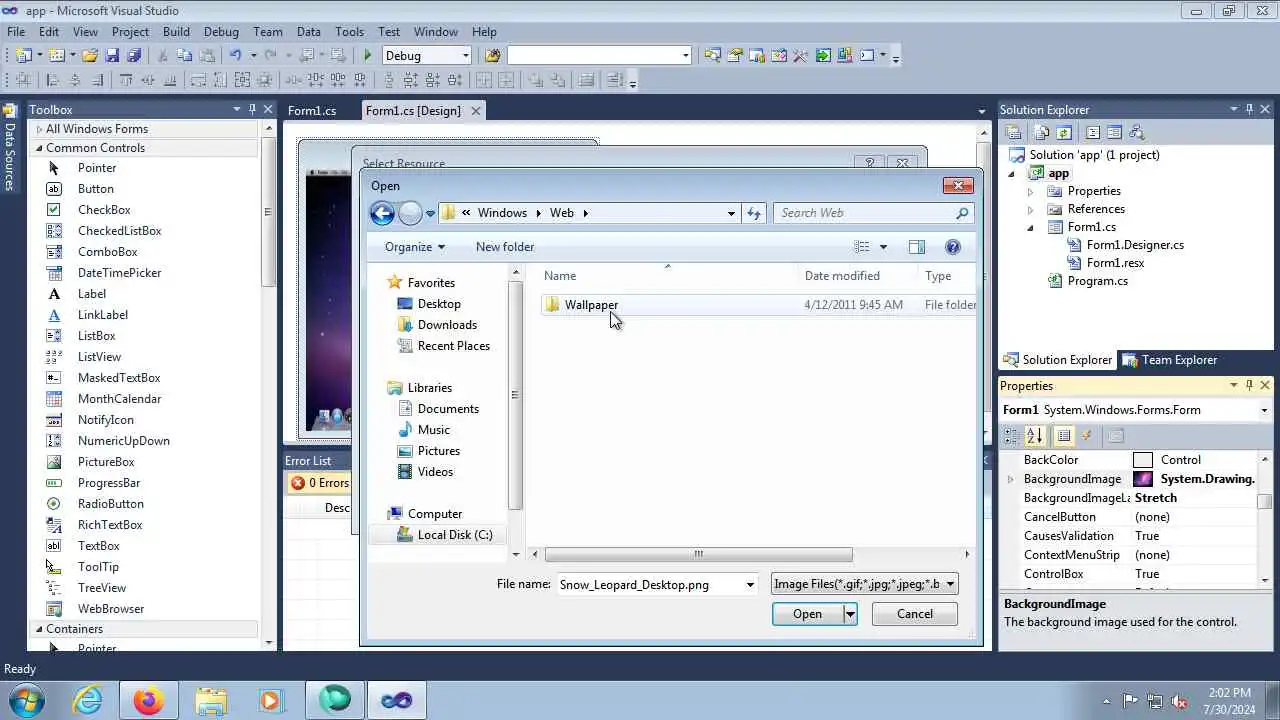Click the horizontal scrollbar in file list
This screenshot has height=720, width=1280.
(x=698, y=554)
